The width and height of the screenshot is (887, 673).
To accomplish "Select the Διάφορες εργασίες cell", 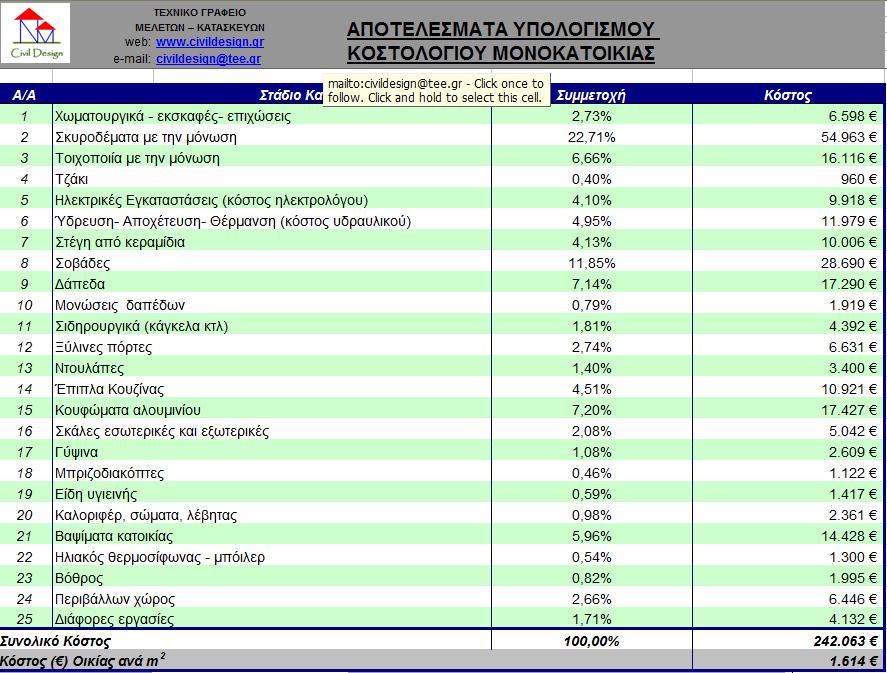I will (x=272, y=619).
